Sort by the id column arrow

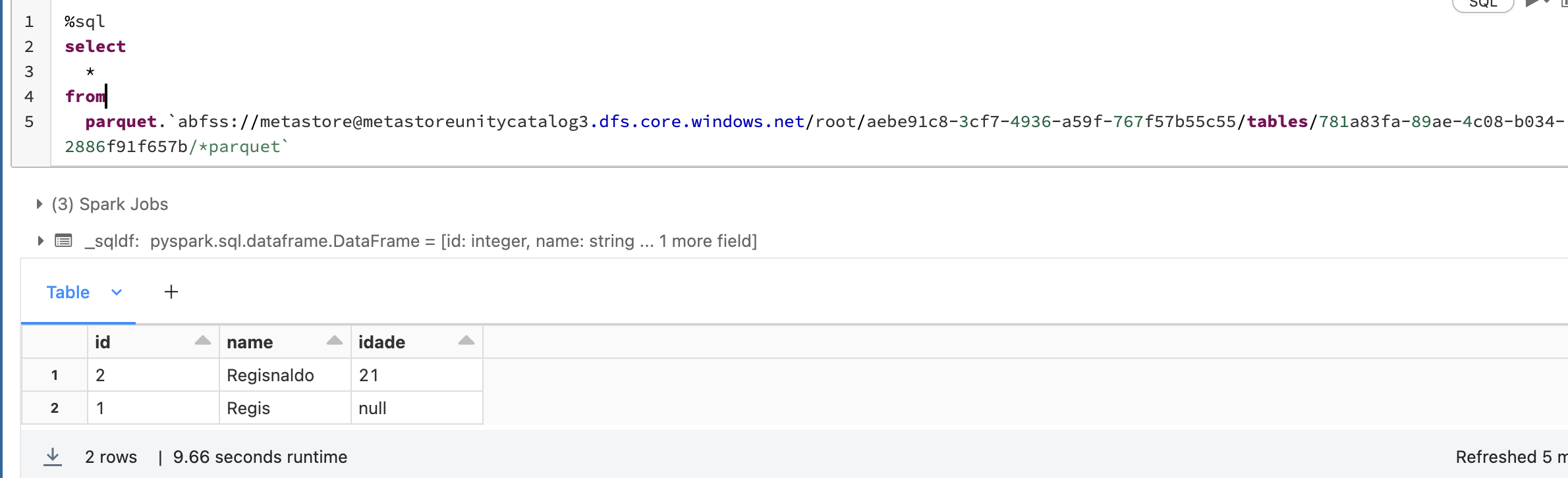(x=203, y=341)
